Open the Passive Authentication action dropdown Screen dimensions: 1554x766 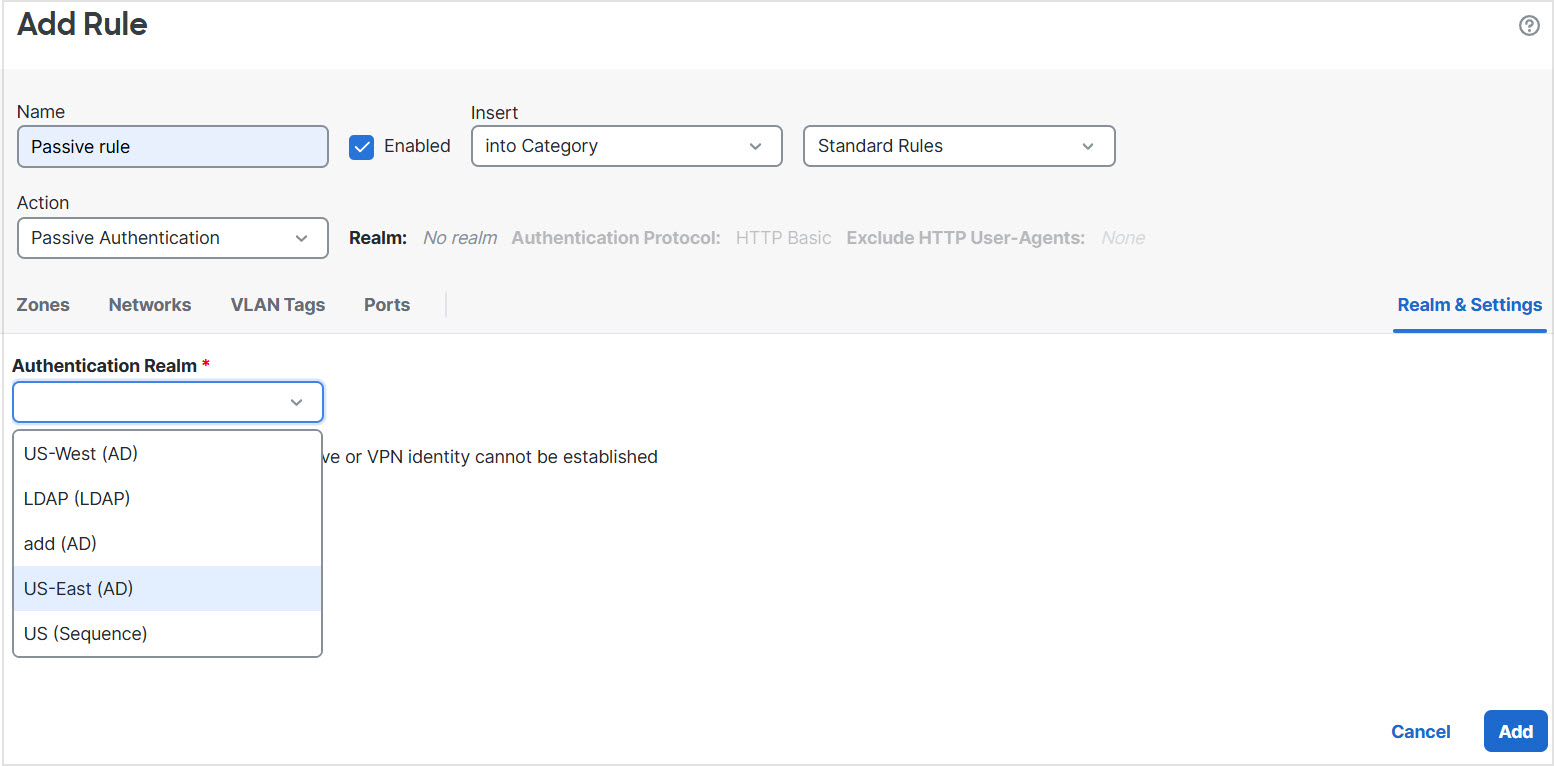[x=172, y=238]
